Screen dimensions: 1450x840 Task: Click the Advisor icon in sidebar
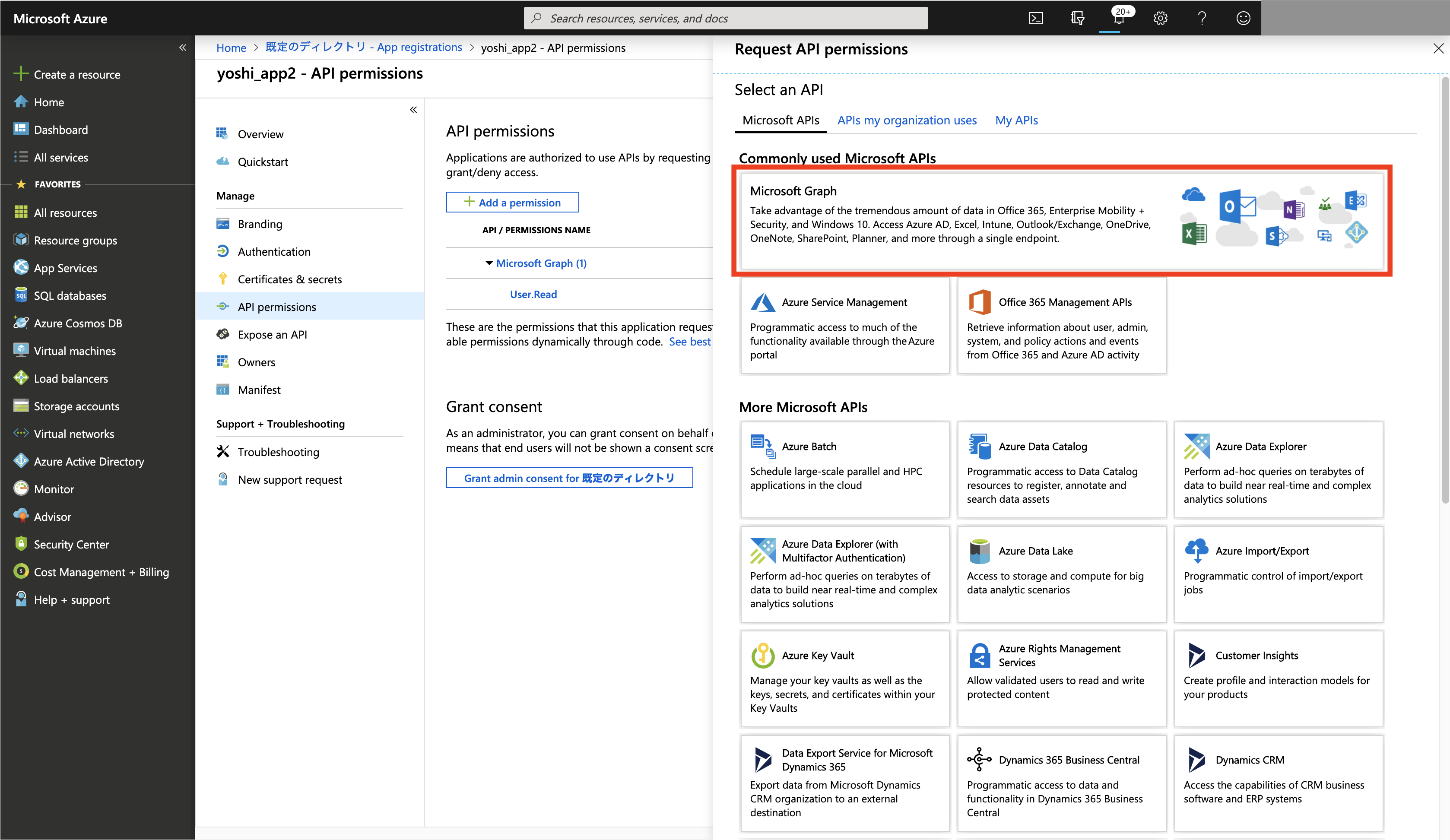tap(21, 516)
